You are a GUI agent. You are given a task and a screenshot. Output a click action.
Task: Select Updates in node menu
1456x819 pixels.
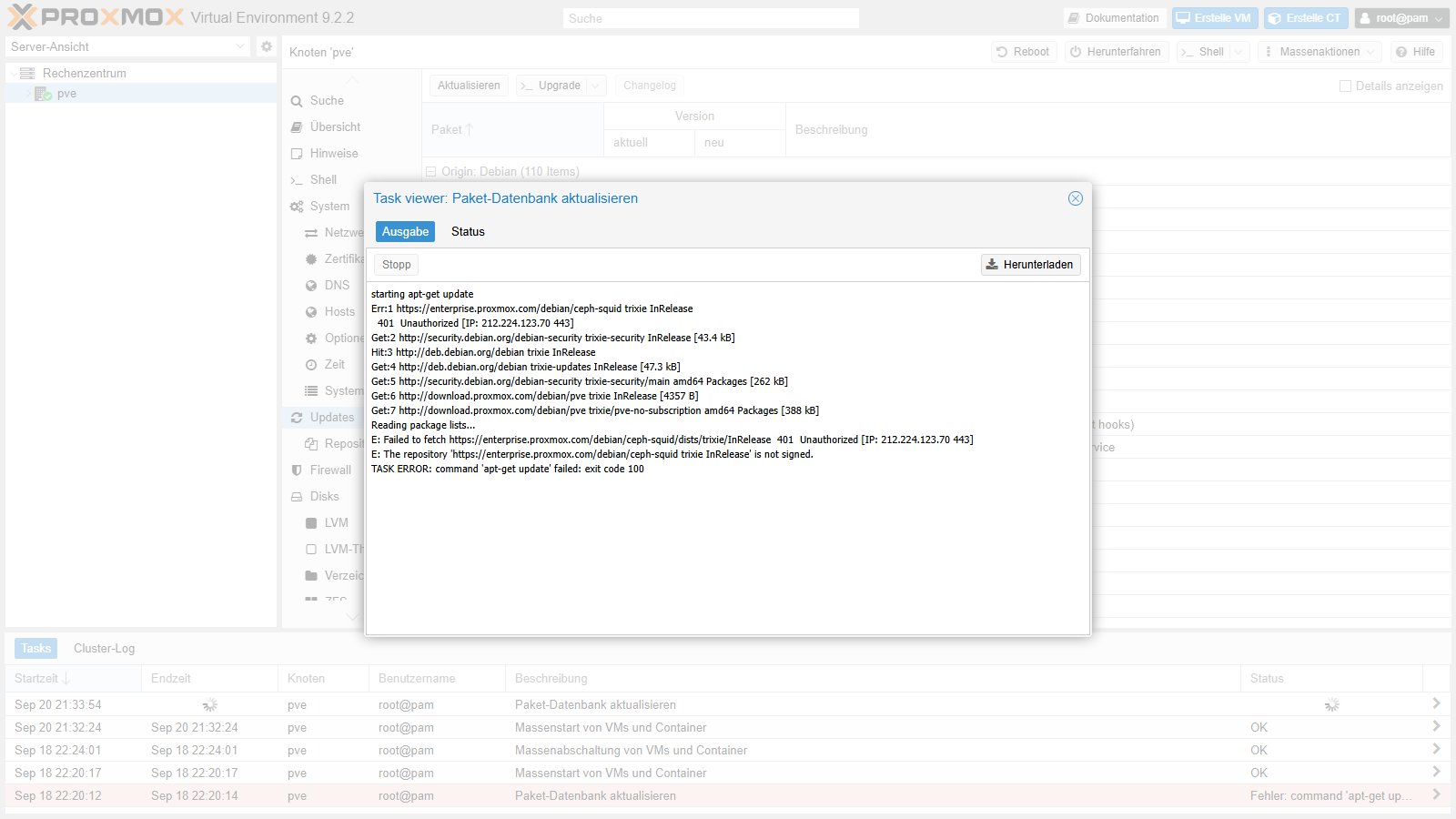332,418
